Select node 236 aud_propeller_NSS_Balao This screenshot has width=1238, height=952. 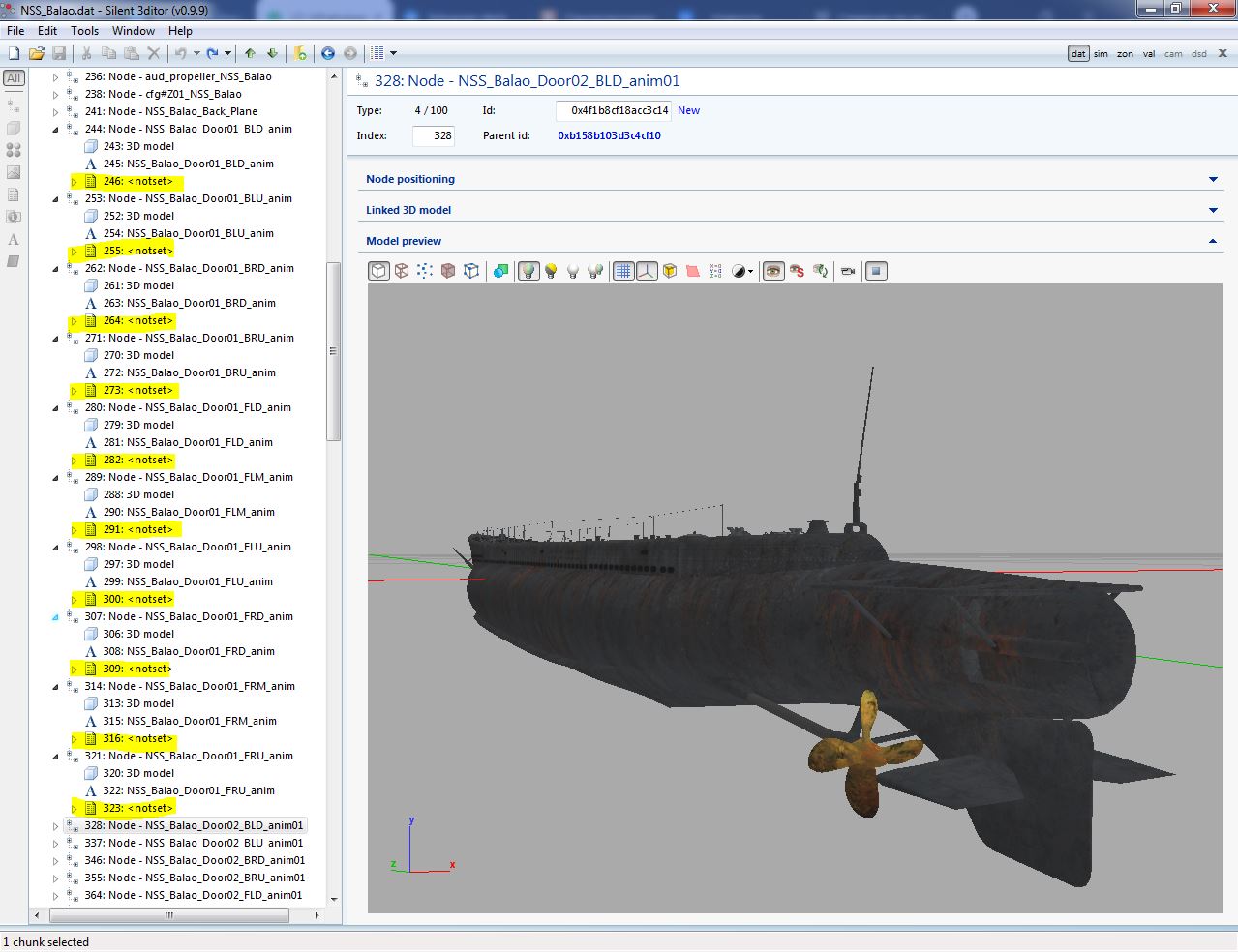pyautogui.click(x=178, y=76)
